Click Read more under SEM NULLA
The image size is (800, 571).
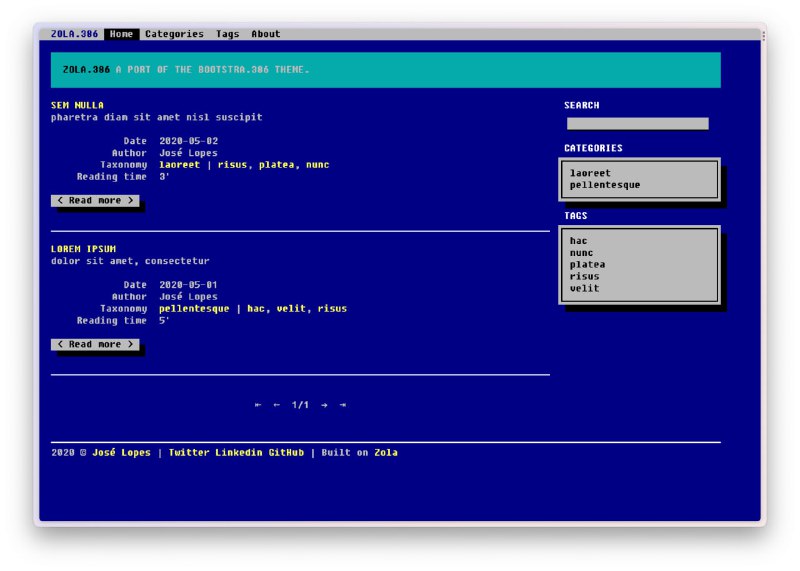point(95,201)
